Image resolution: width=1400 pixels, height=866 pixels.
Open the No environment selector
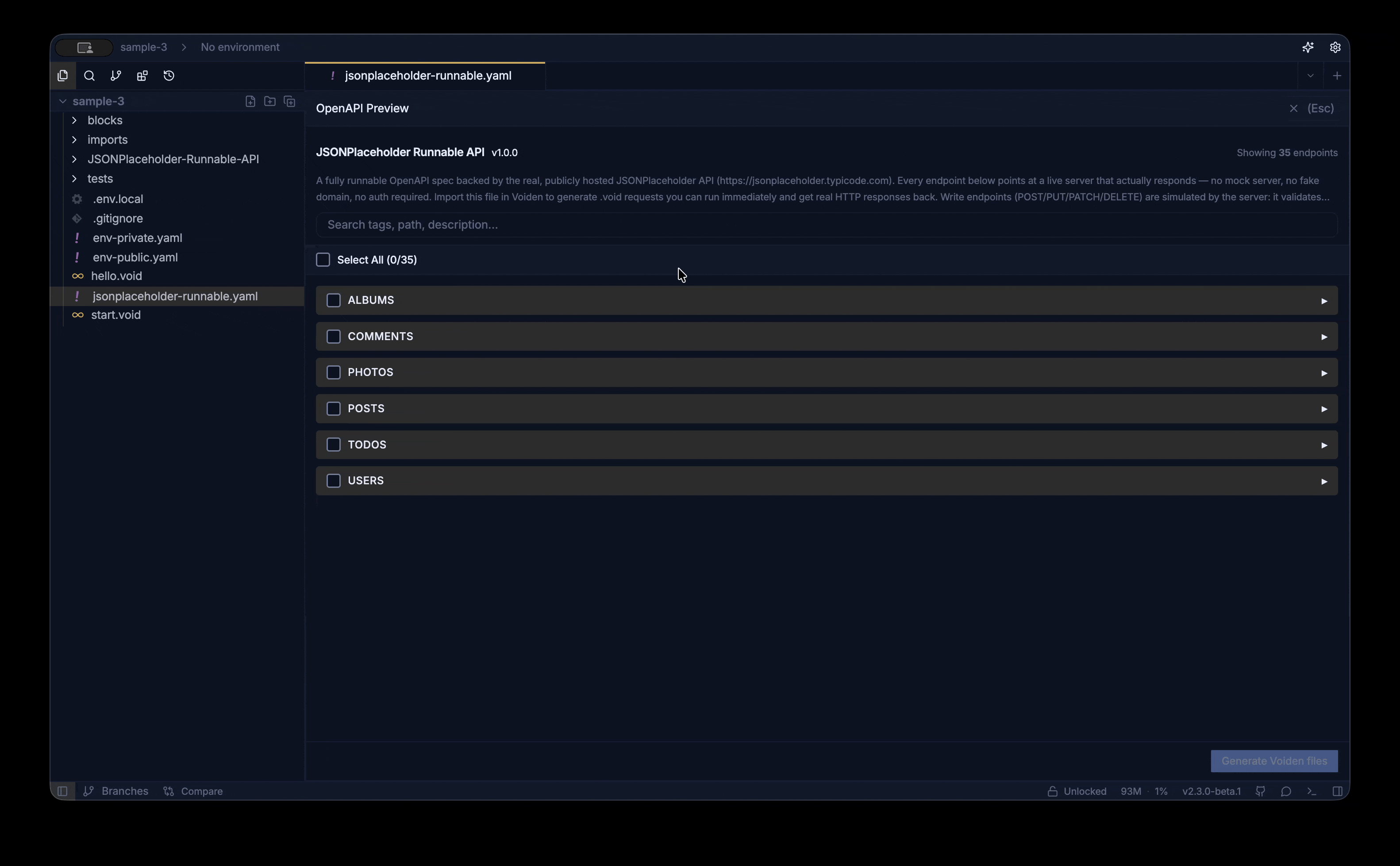click(x=240, y=47)
